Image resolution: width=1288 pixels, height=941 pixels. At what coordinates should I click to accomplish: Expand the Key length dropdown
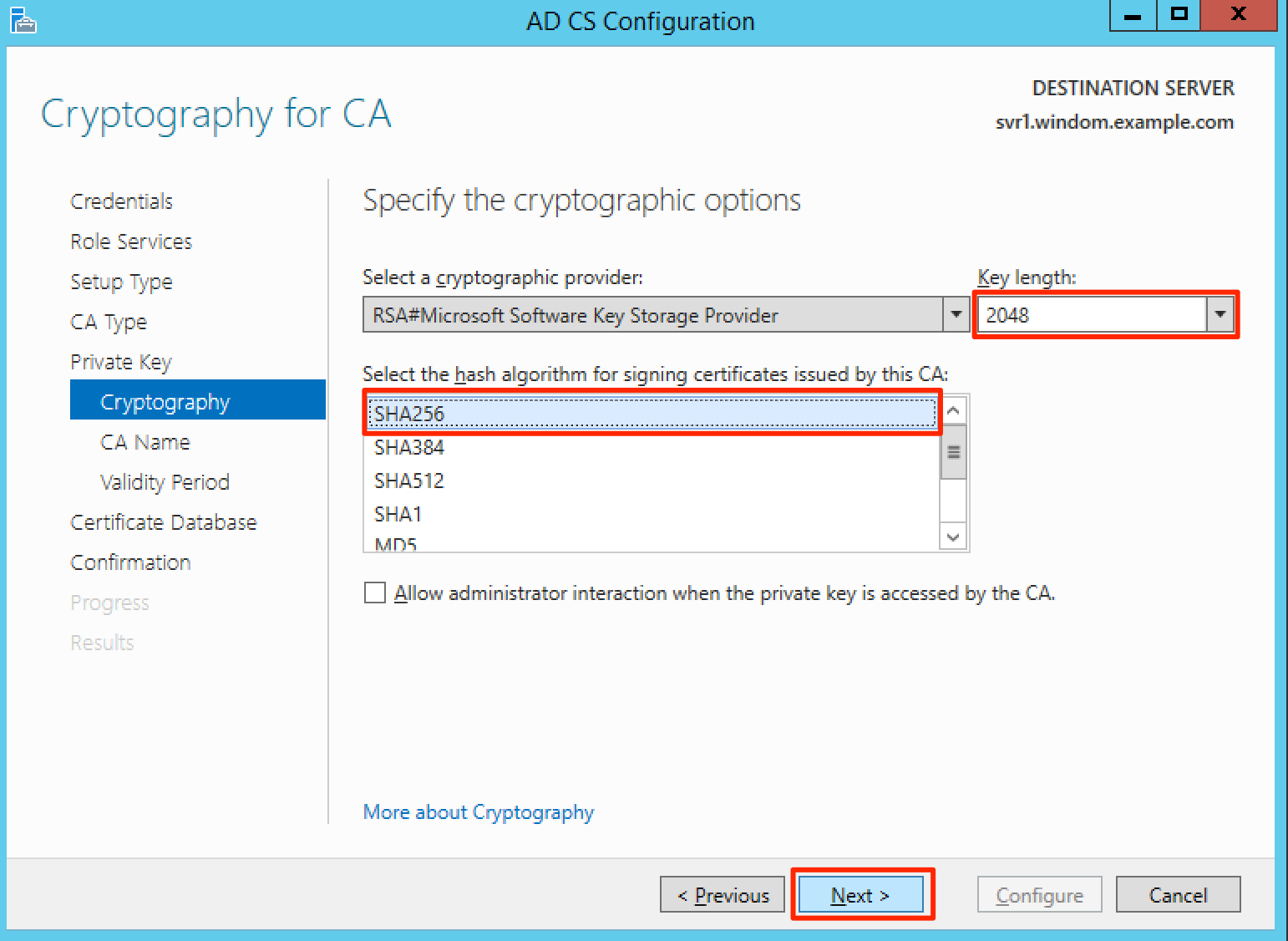[x=1220, y=315]
